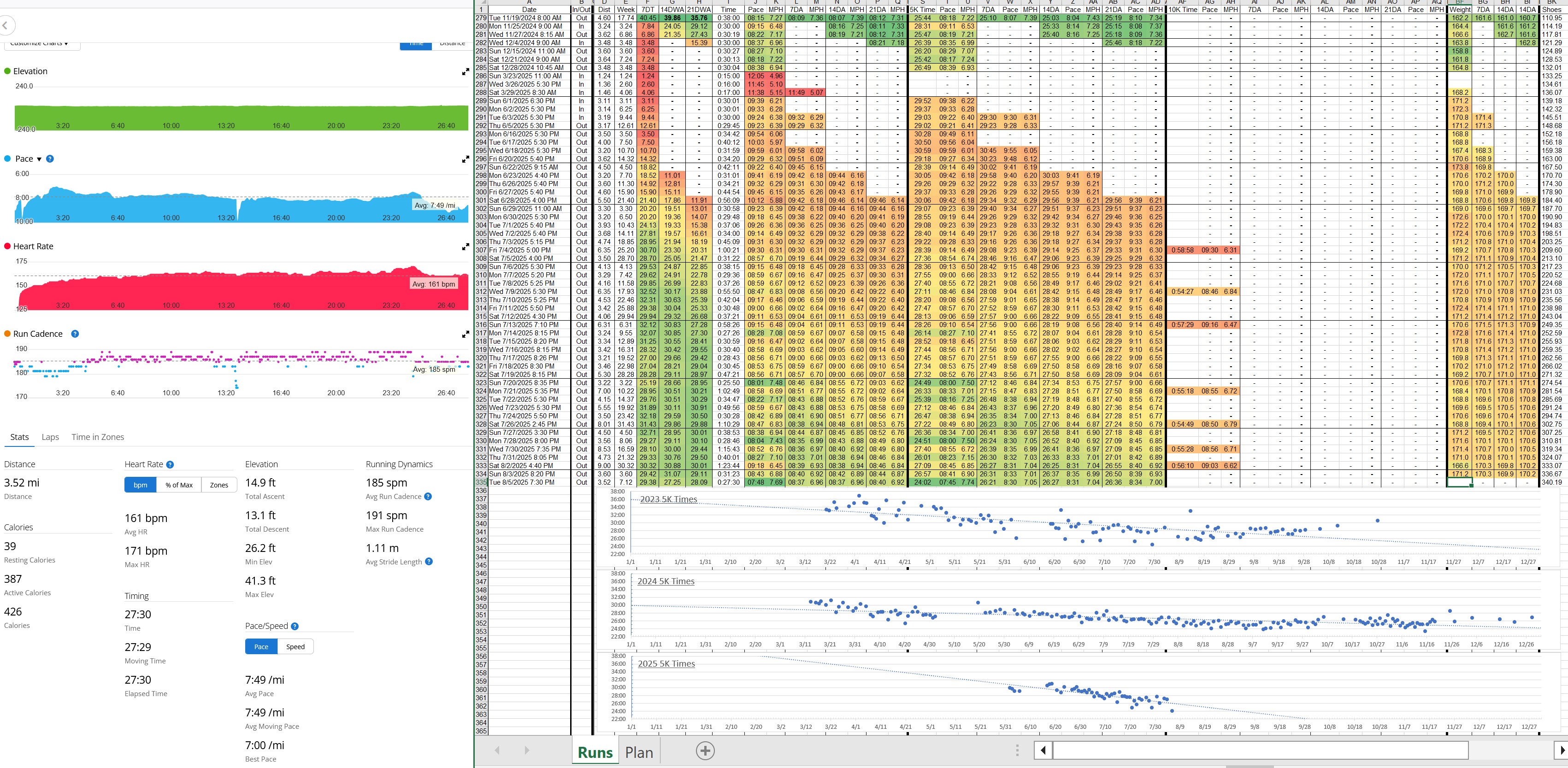
Task: Click the help icon beside Pace chart title
Action: (50, 159)
